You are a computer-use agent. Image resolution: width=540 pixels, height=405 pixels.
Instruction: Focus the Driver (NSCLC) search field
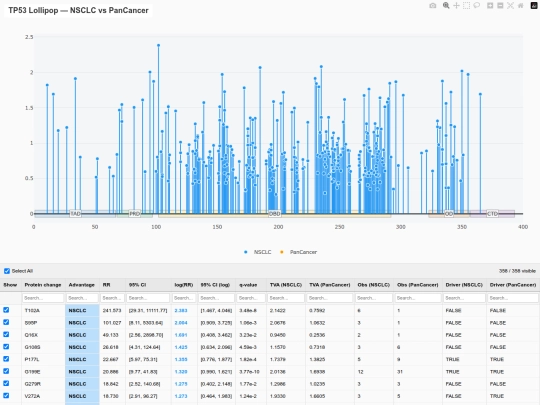(x=464, y=298)
